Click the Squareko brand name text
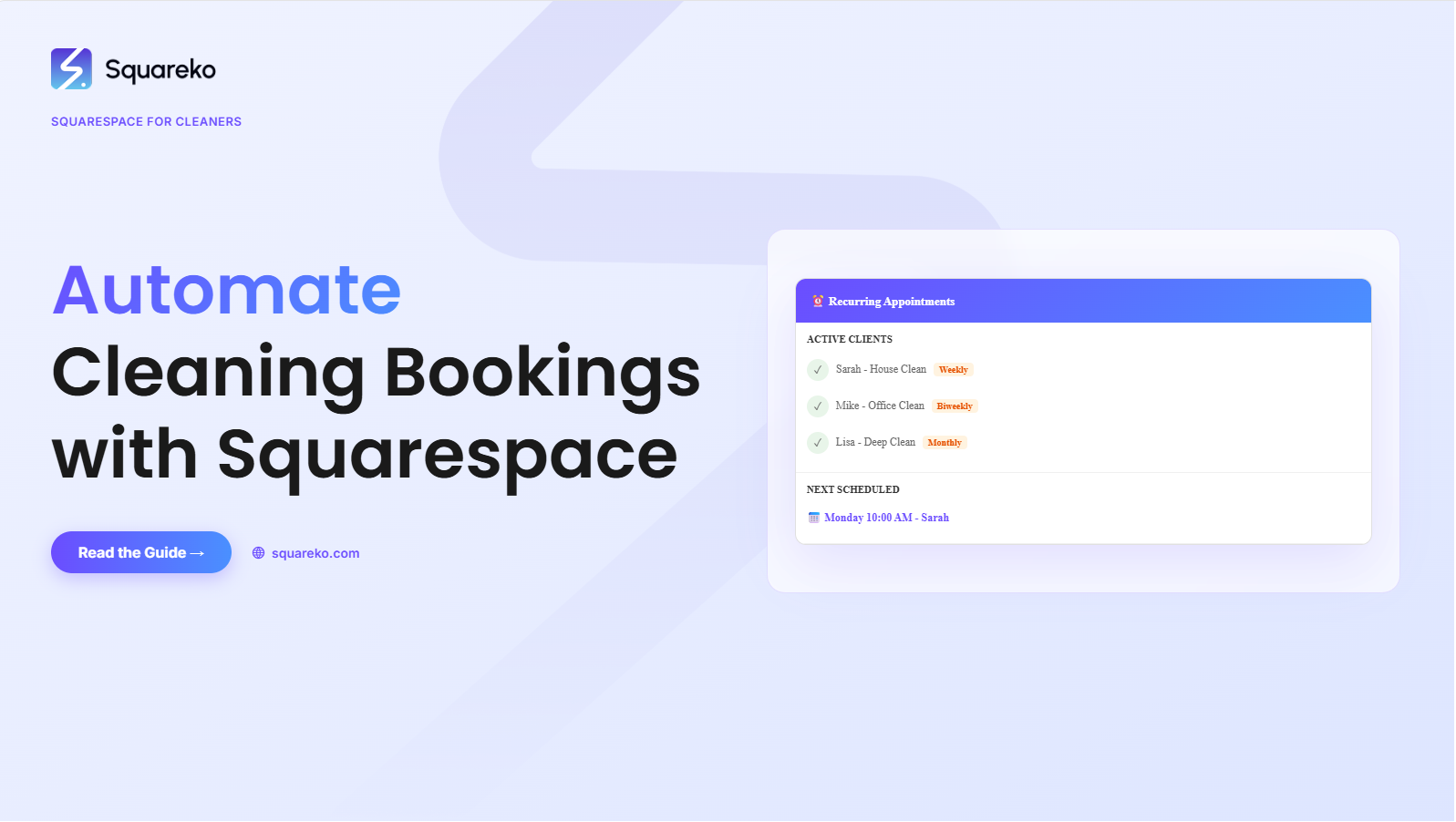This screenshot has height=822, width=1456. pos(160,70)
